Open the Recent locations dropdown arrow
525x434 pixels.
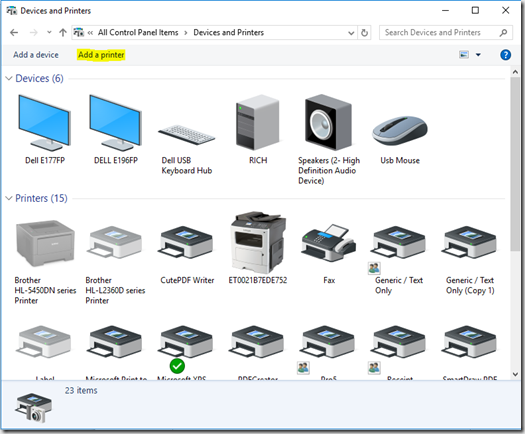tap(49, 32)
